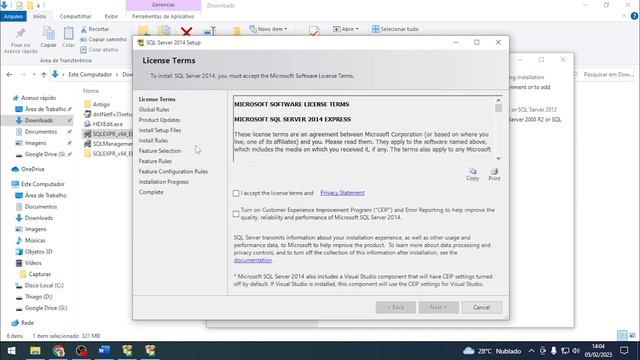Image resolution: width=640 pixels, height=360 pixels.
Task: Open Chrome from the taskbar
Action: (58, 351)
